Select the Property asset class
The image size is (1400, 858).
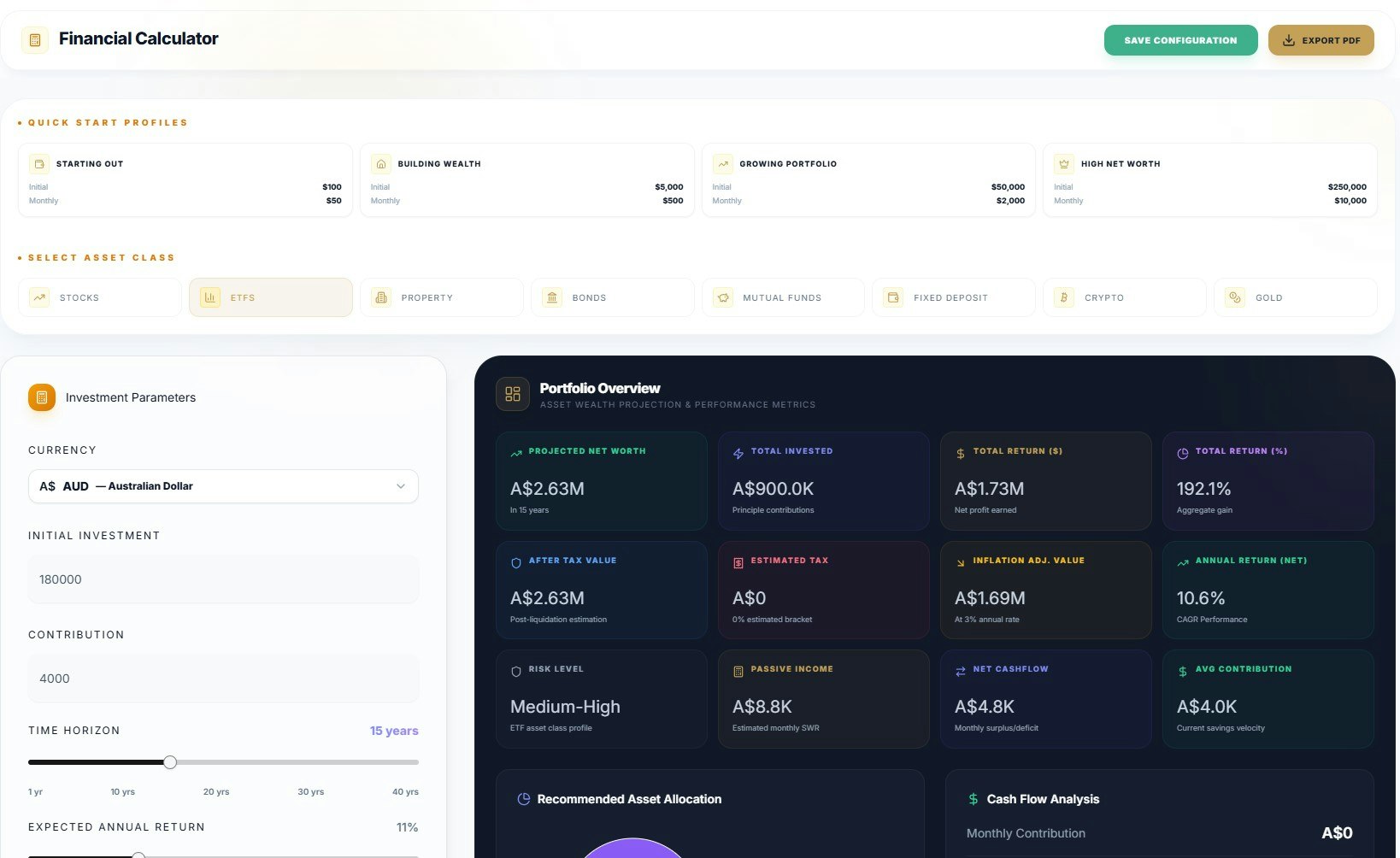tap(442, 297)
